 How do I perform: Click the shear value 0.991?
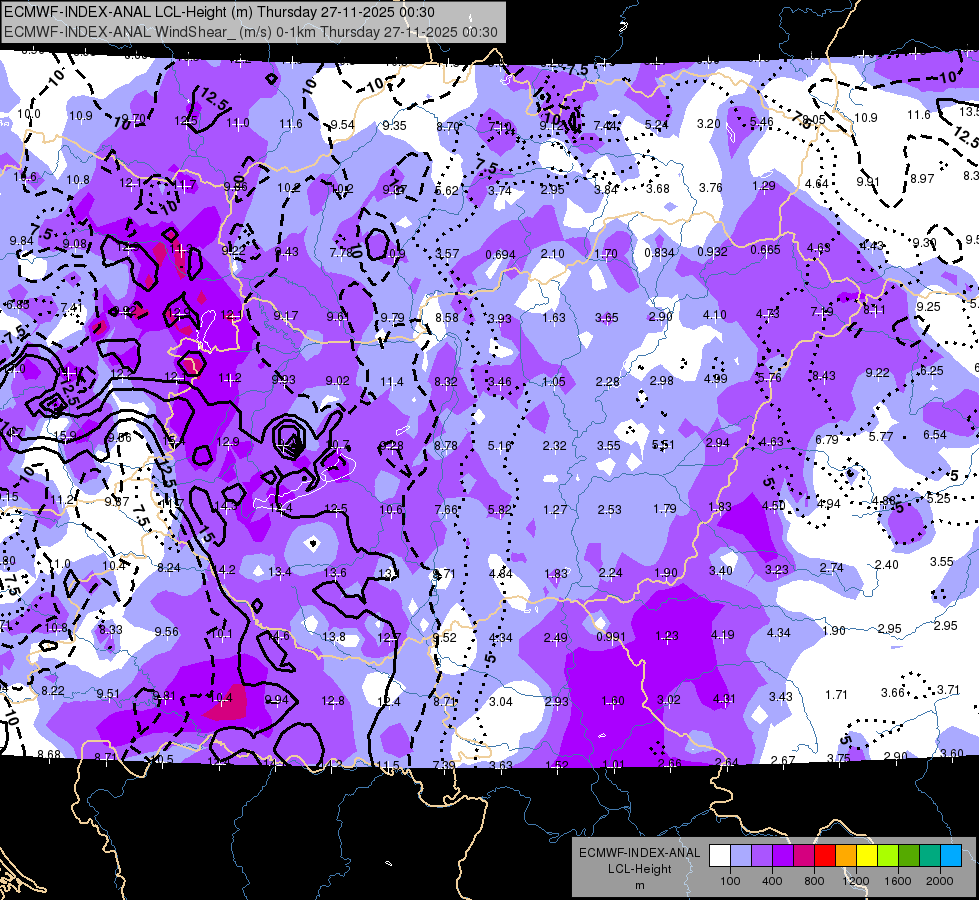611,636
